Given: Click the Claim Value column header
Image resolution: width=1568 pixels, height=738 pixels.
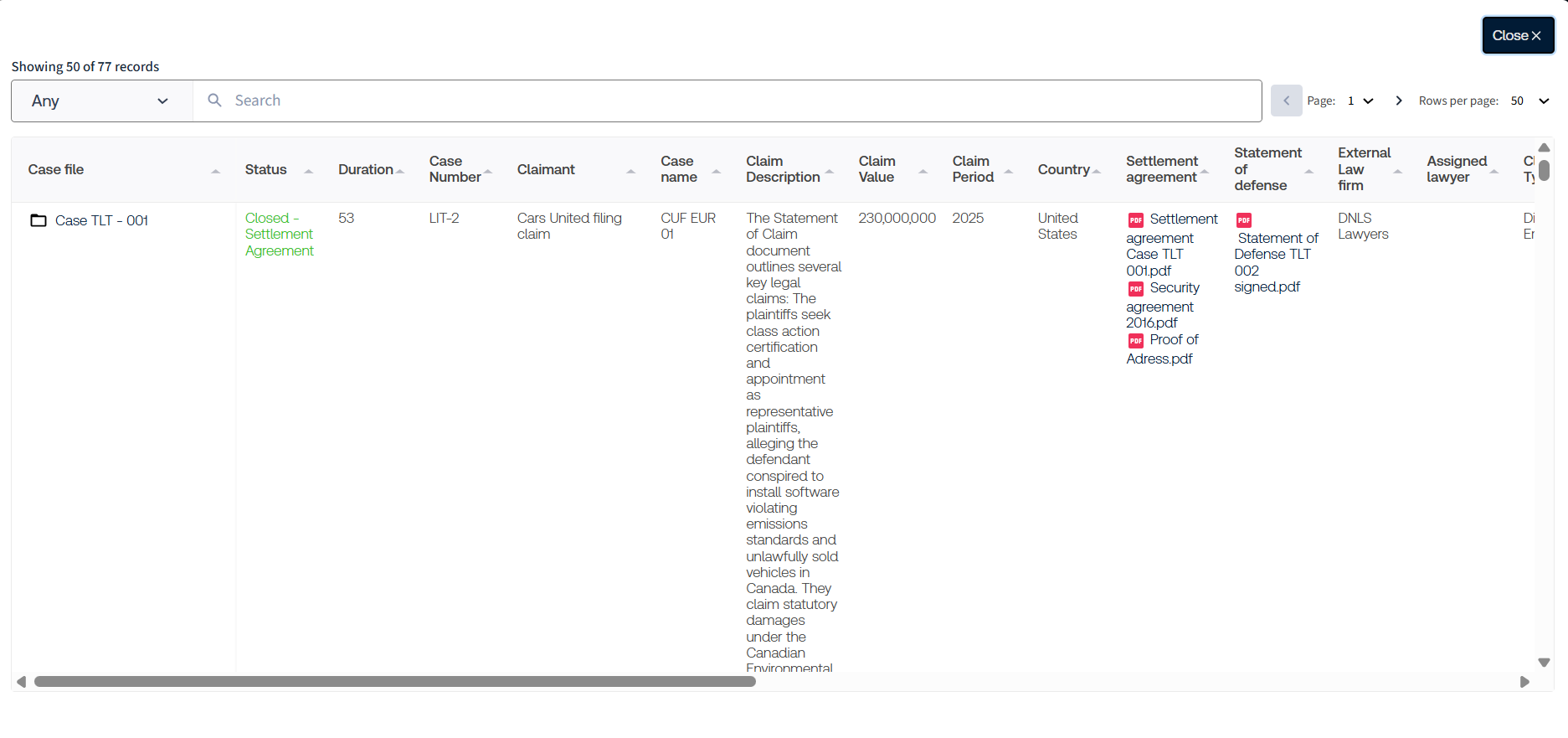Looking at the screenshot, I should click(x=877, y=169).
